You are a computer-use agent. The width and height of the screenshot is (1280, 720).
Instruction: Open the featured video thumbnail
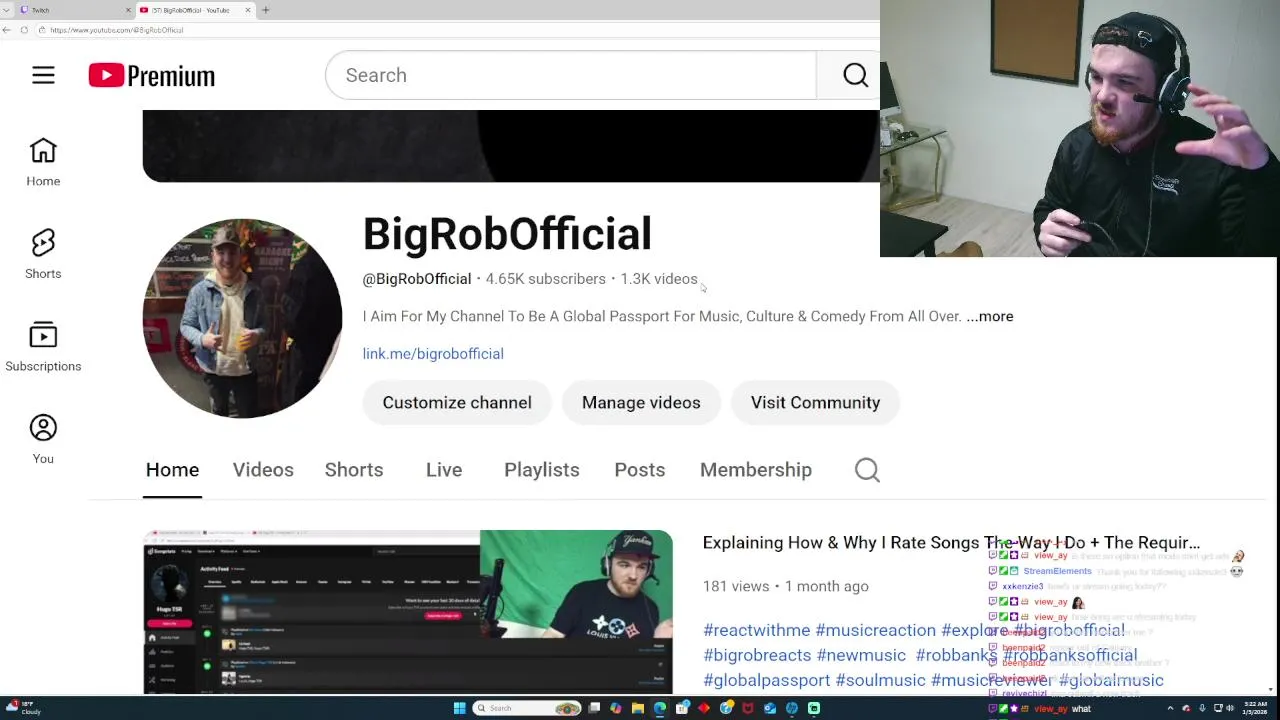408,612
